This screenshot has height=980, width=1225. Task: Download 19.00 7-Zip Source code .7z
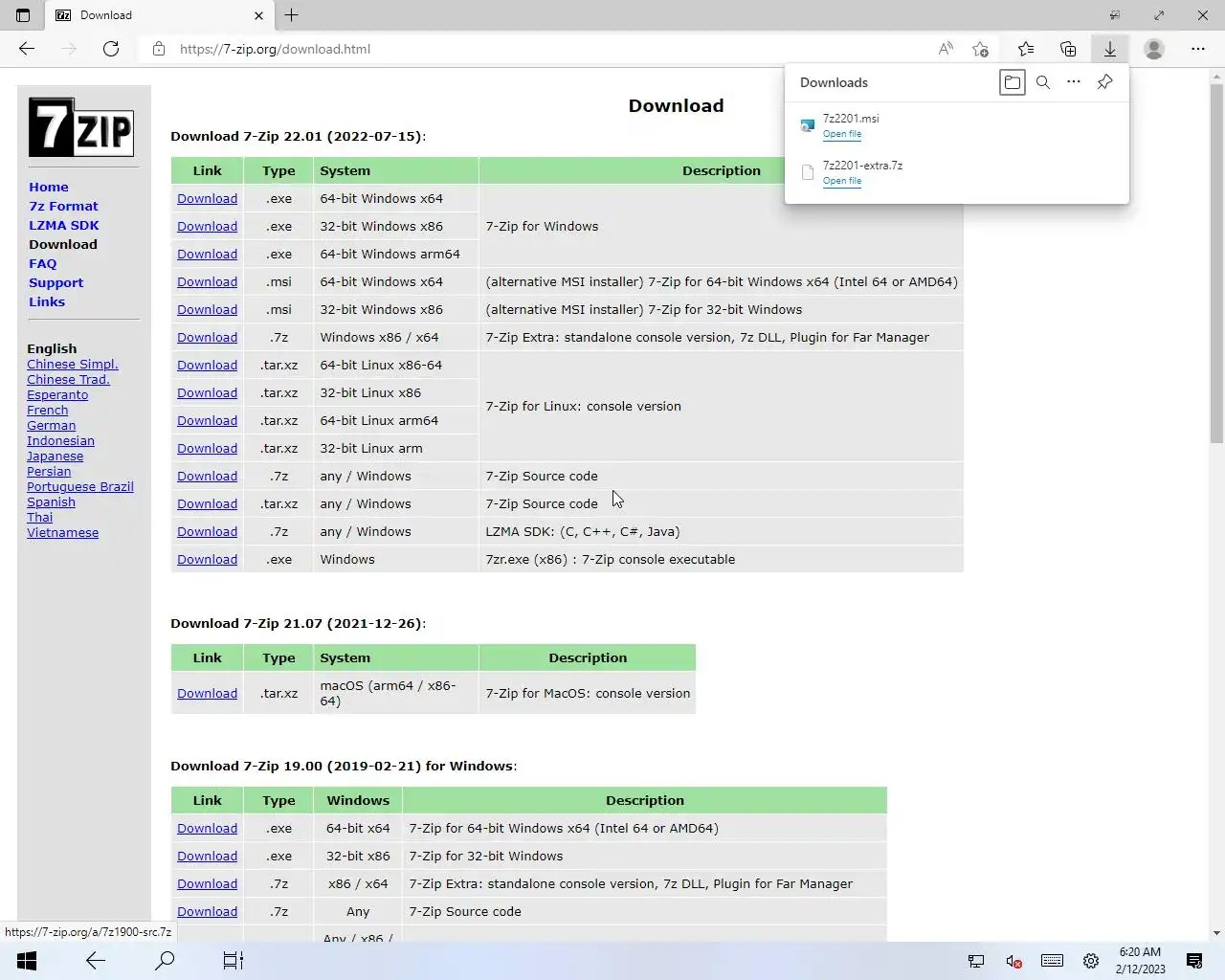[x=207, y=911]
